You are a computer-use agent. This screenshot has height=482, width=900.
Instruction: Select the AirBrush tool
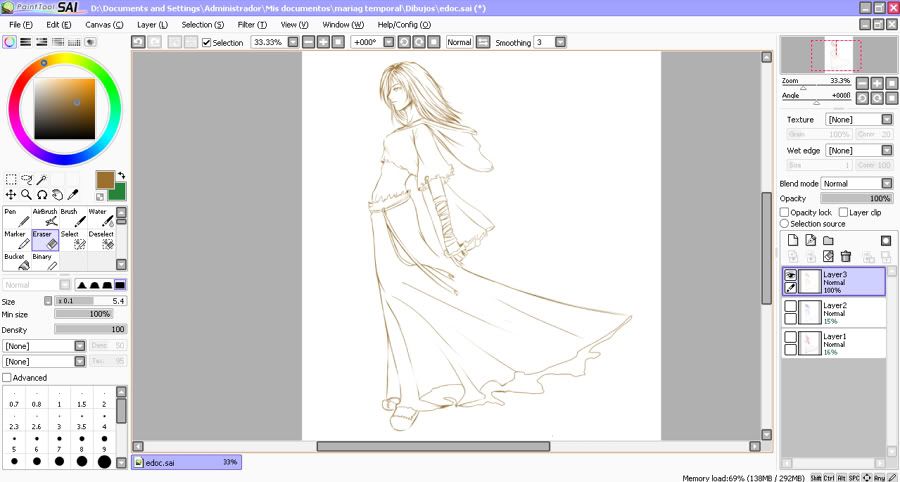point(45,217)
